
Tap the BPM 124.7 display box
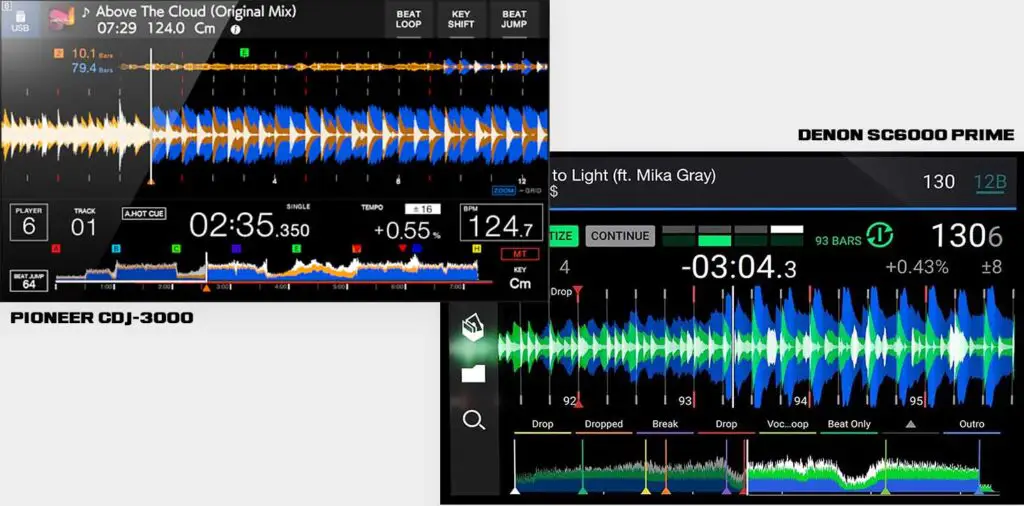501,223
